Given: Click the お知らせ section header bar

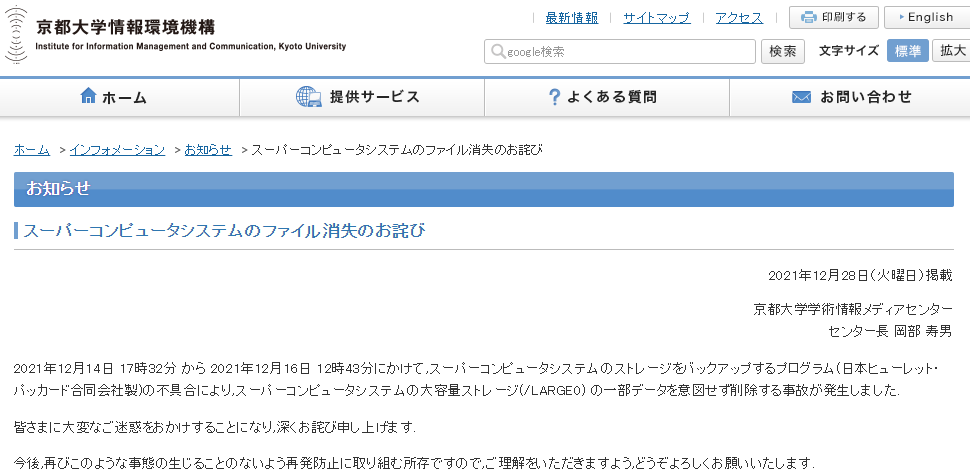Looking at the screenshot, I should click(484, 189).
